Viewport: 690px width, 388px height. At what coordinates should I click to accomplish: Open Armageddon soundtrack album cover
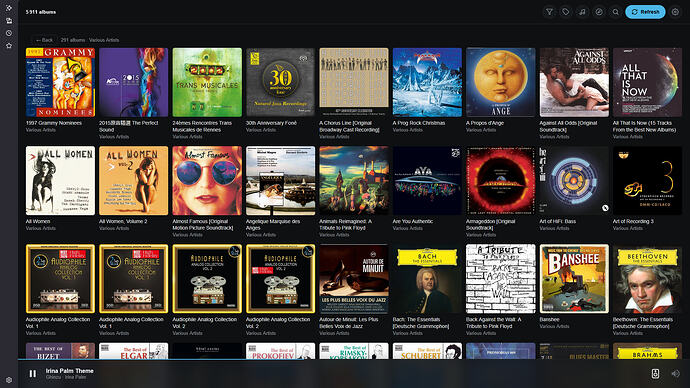click(501, 180)
